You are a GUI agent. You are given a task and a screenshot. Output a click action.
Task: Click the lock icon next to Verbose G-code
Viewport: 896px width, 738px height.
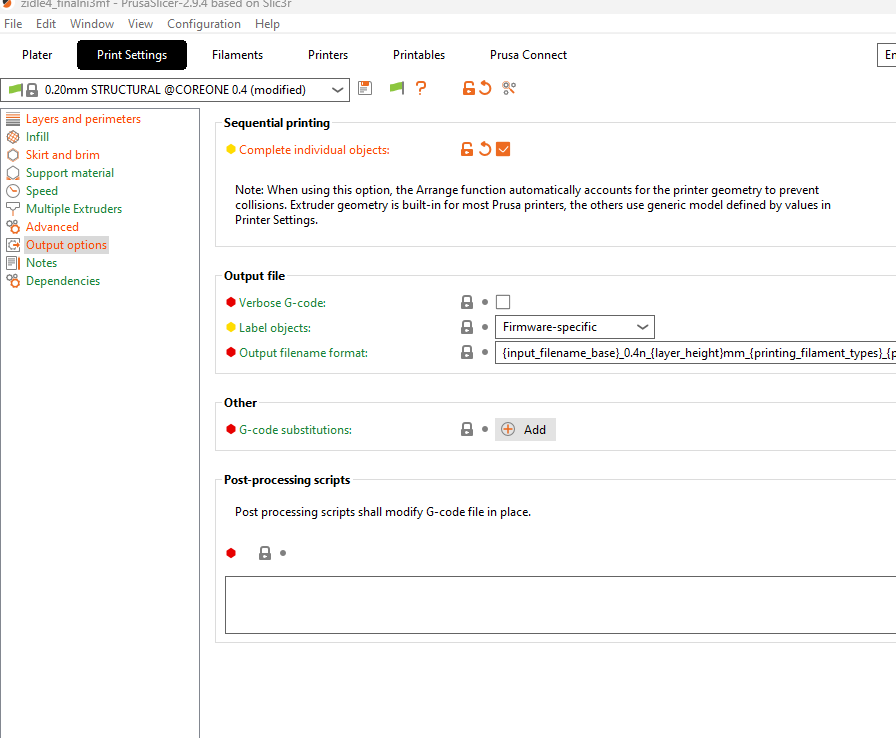coord(467,302)
